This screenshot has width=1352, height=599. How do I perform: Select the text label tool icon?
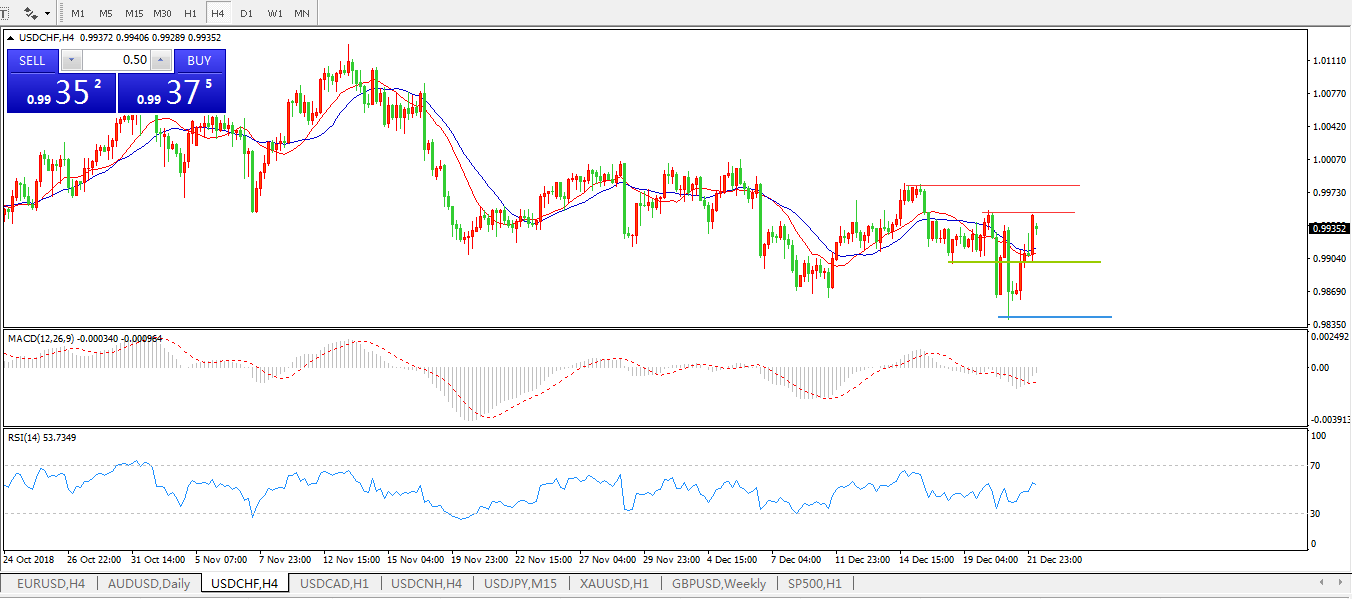coord(3,13)
